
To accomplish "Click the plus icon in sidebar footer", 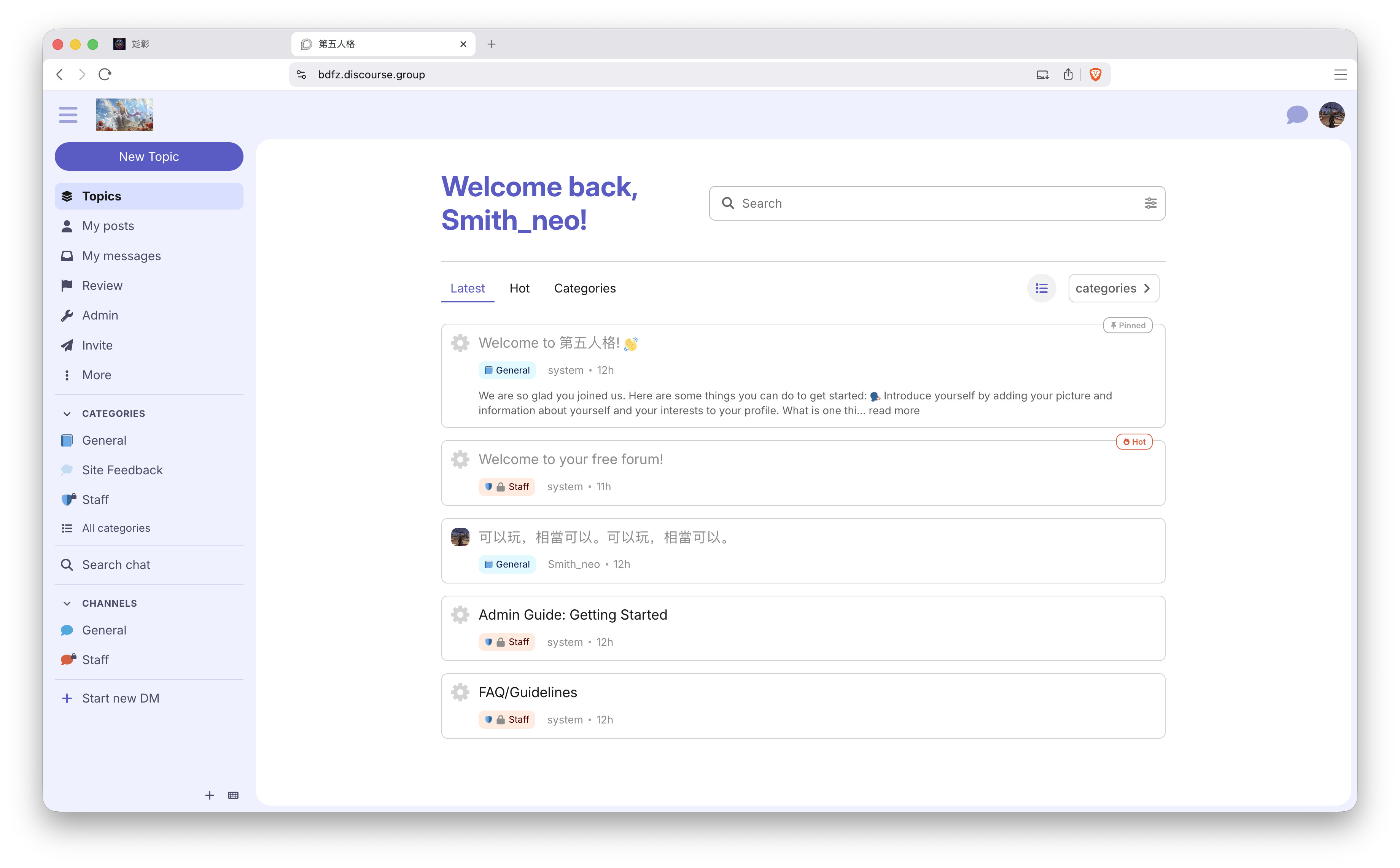I will pyautogui.click(x=210, y=795).
